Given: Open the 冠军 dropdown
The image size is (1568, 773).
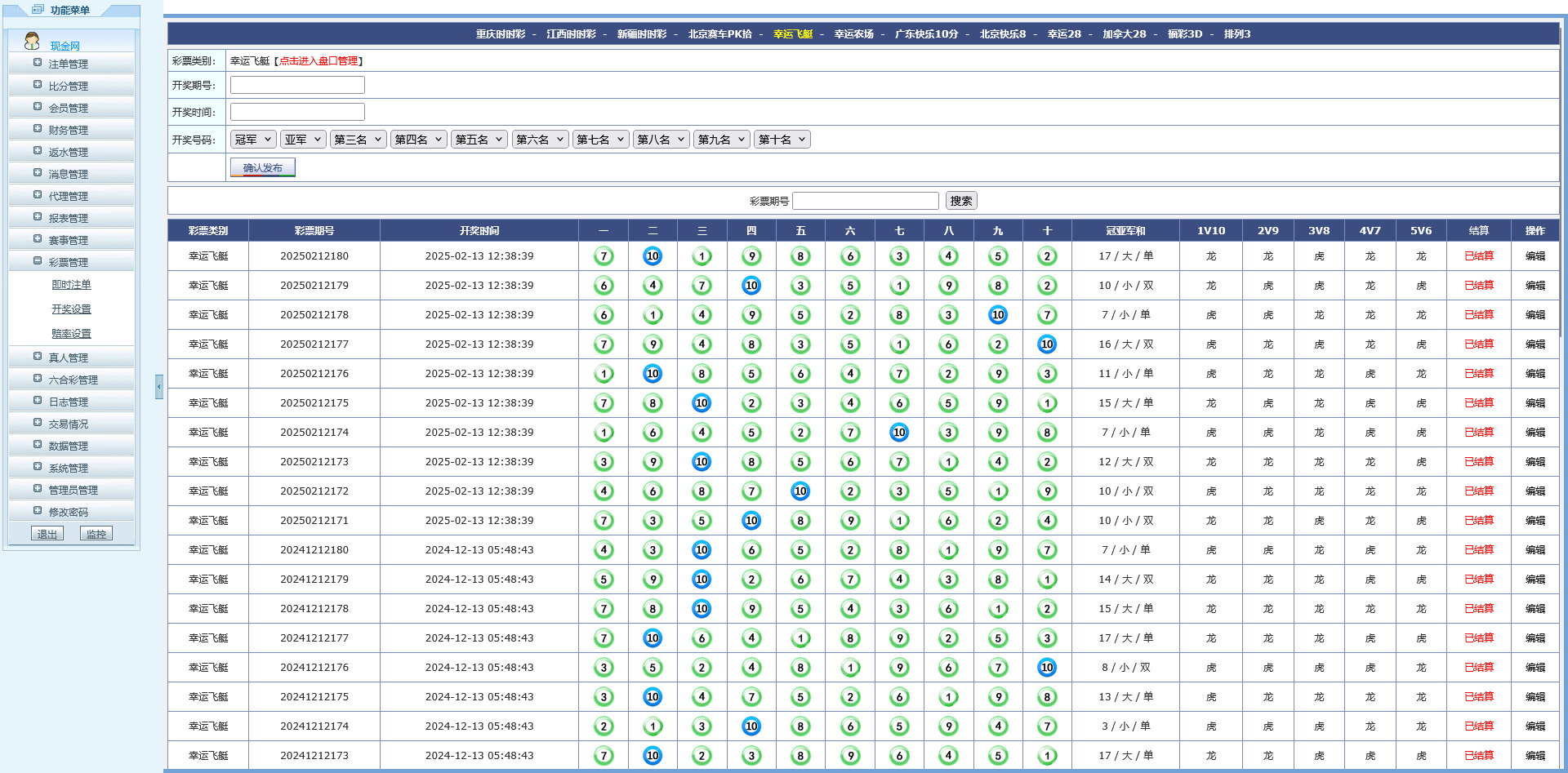Looking at the screenshot, I should (x=253, y=140).
